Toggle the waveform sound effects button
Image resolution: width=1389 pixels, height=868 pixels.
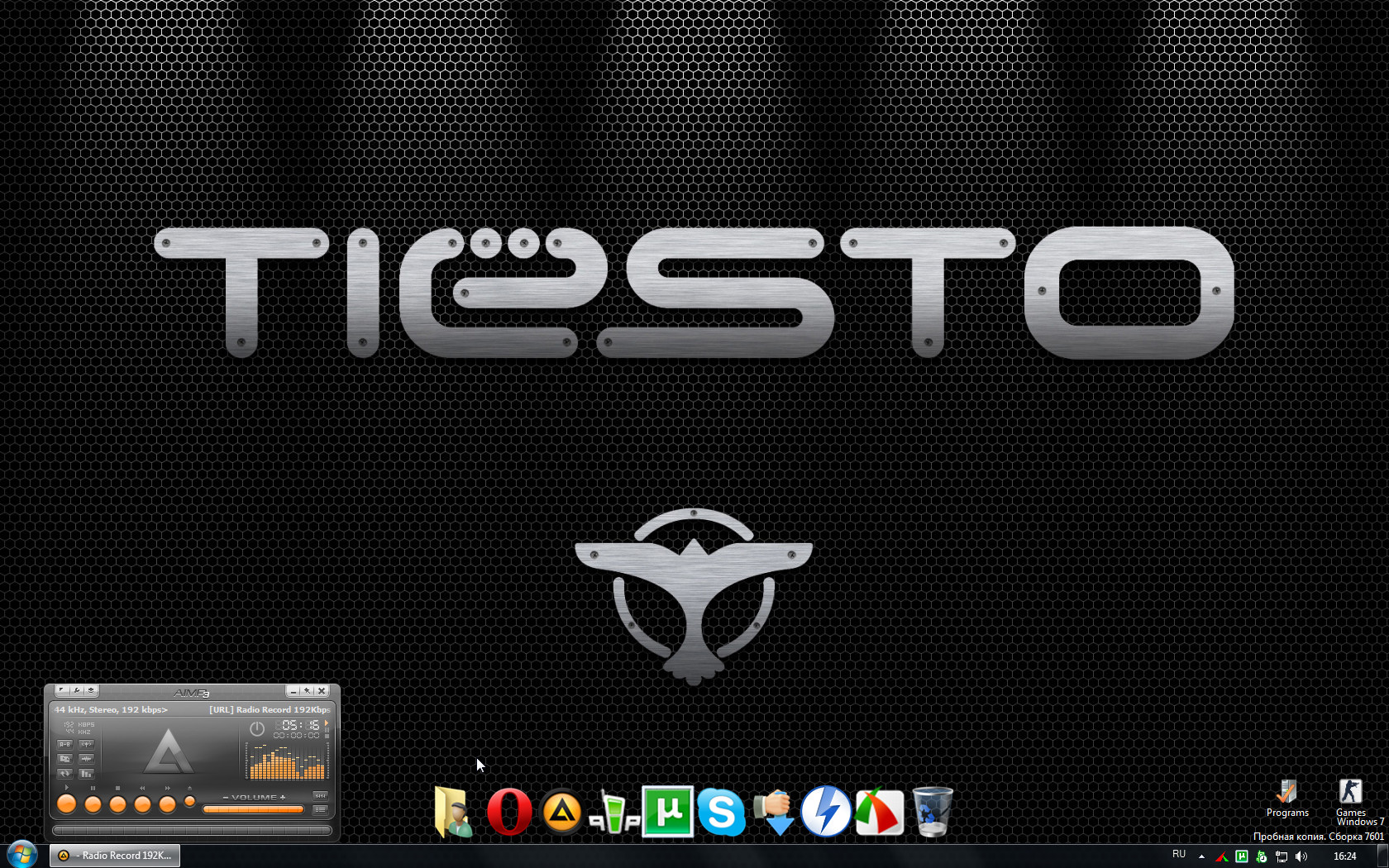tap(86, 759)
